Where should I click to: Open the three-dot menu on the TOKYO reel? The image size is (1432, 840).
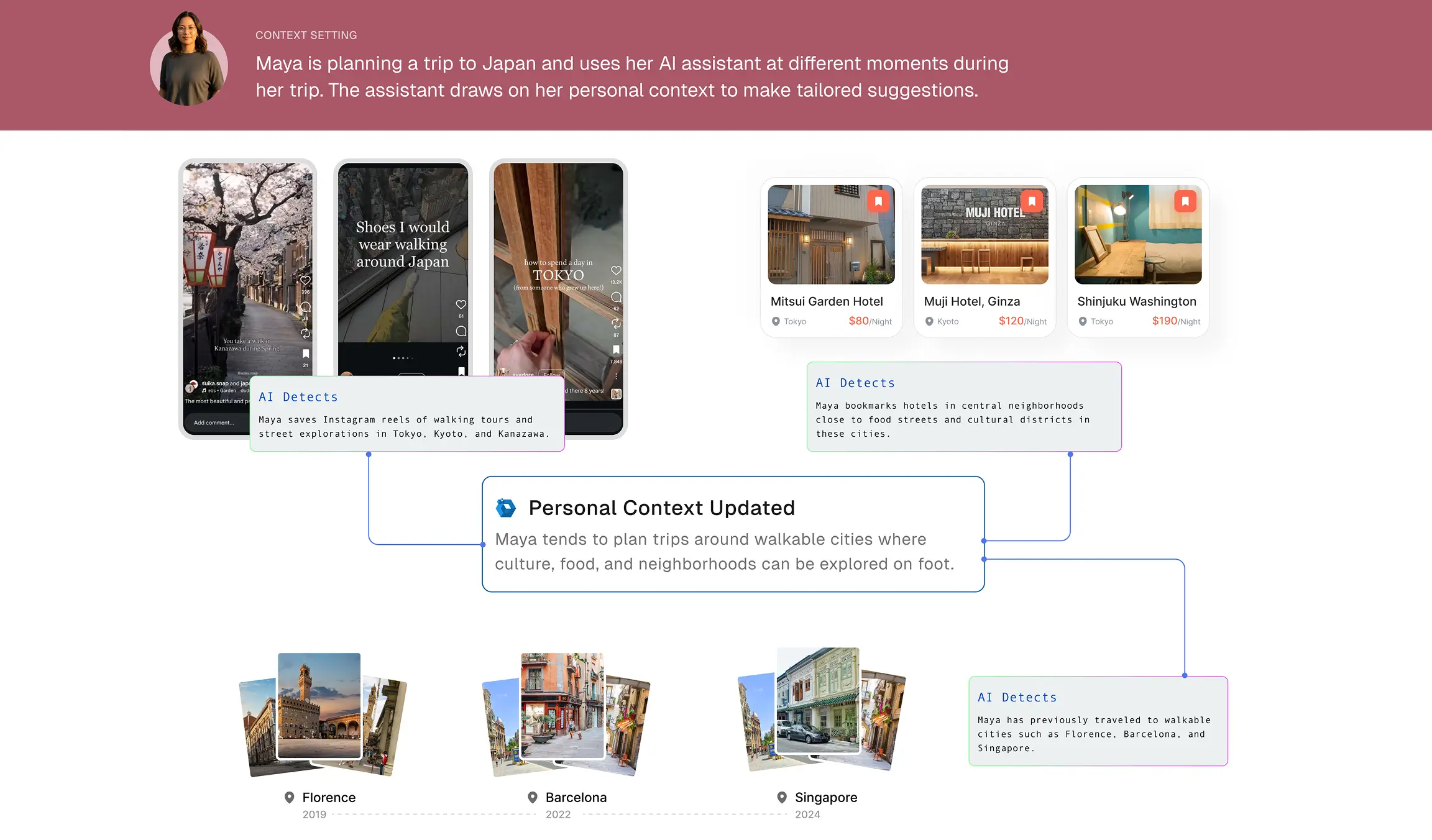(x=616, y=376)
